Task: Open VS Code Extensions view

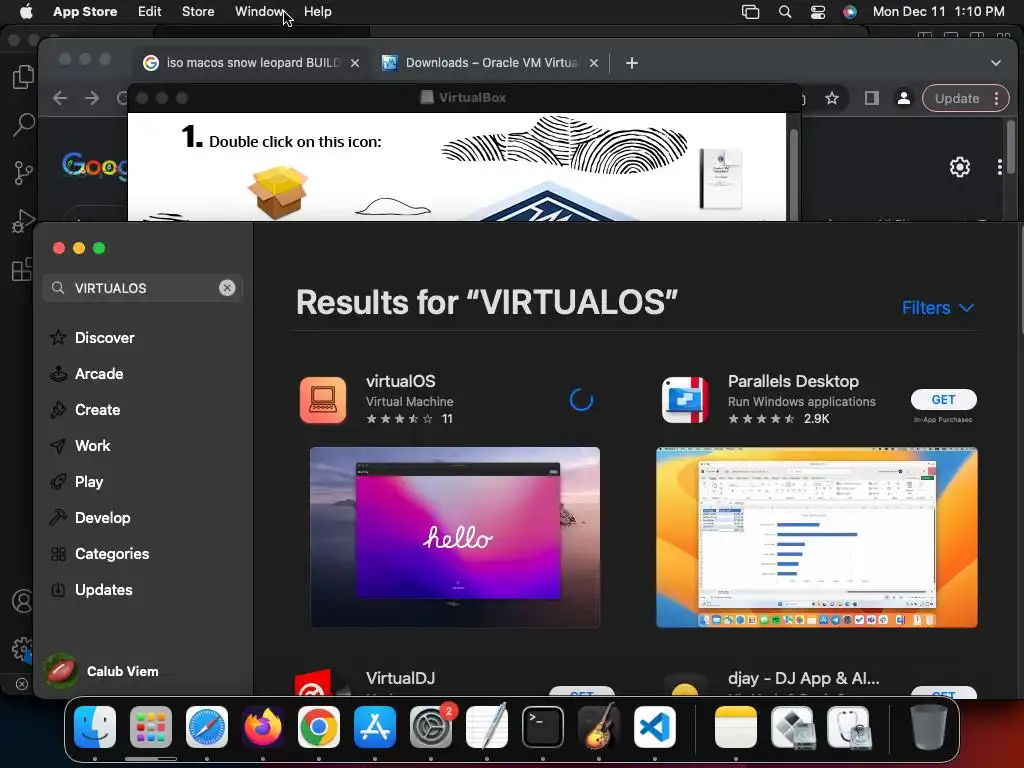Action: 22,269
